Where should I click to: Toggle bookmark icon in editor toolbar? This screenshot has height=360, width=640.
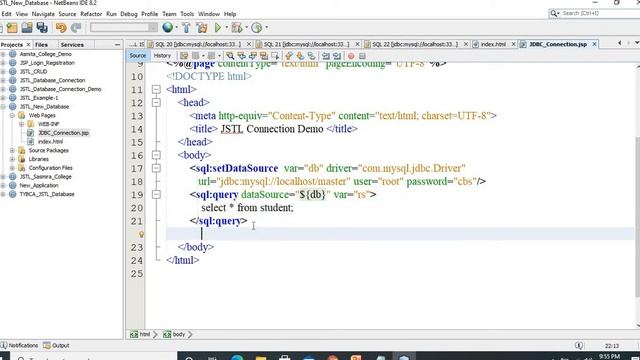311,56
